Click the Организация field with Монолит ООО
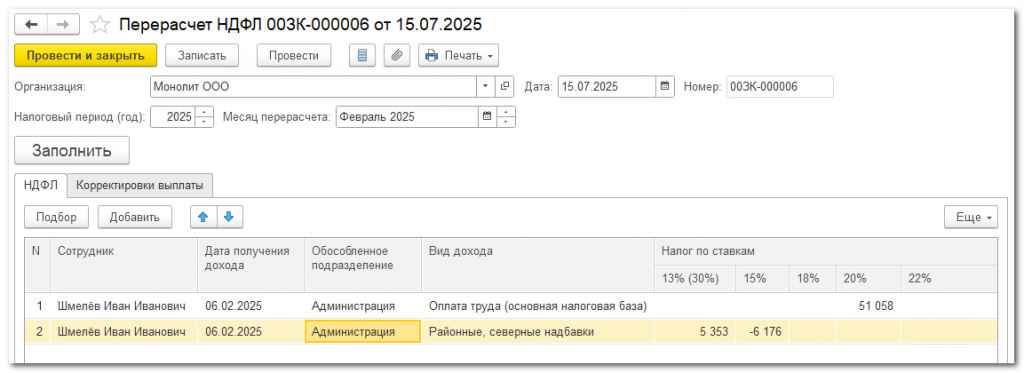Viewport: 1024px width, 373px height. 314,86
